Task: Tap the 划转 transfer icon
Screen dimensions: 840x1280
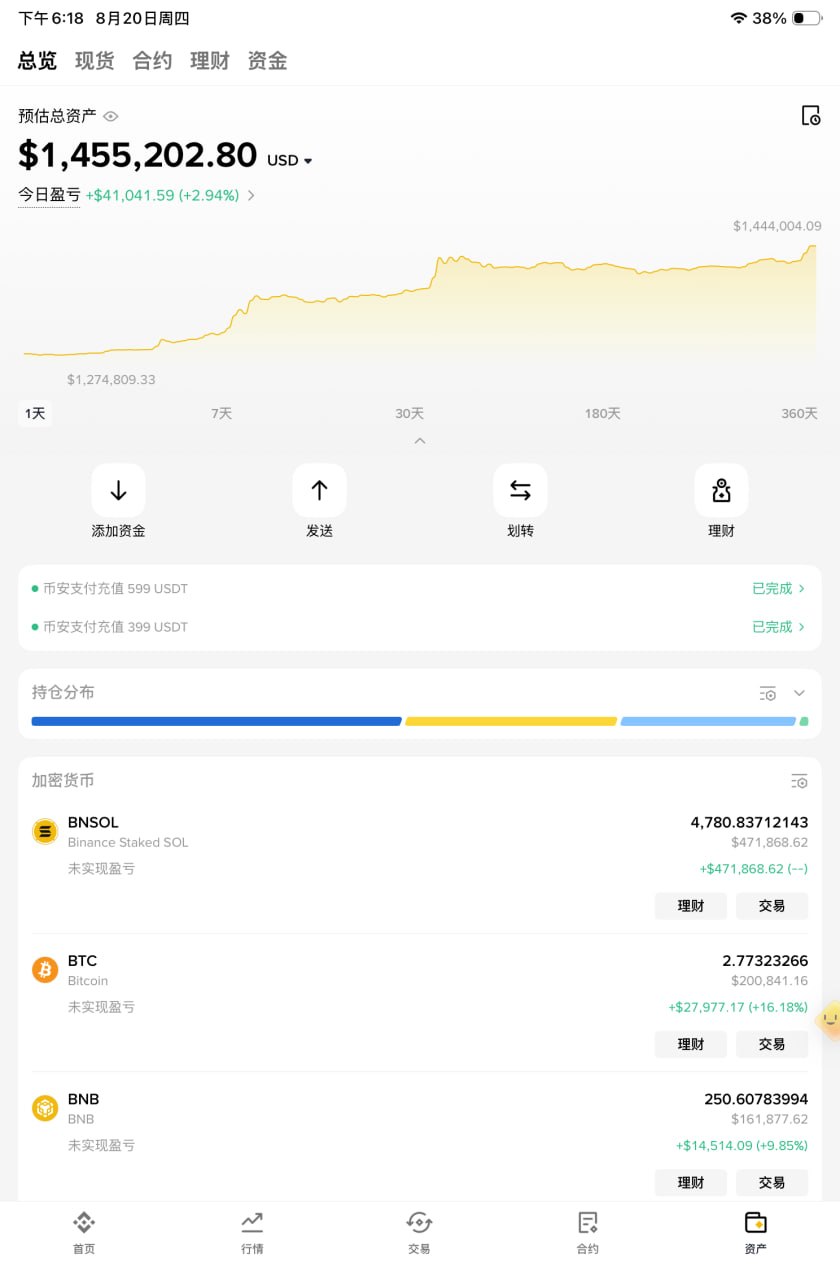Action: coord(520,490)
